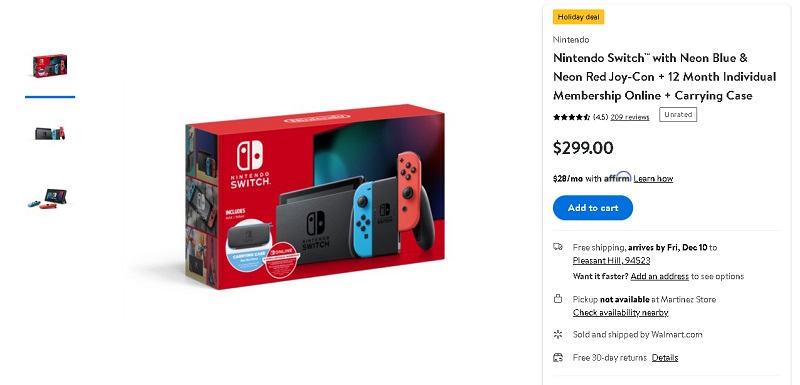Click the star rating icons

coord(571,117)
